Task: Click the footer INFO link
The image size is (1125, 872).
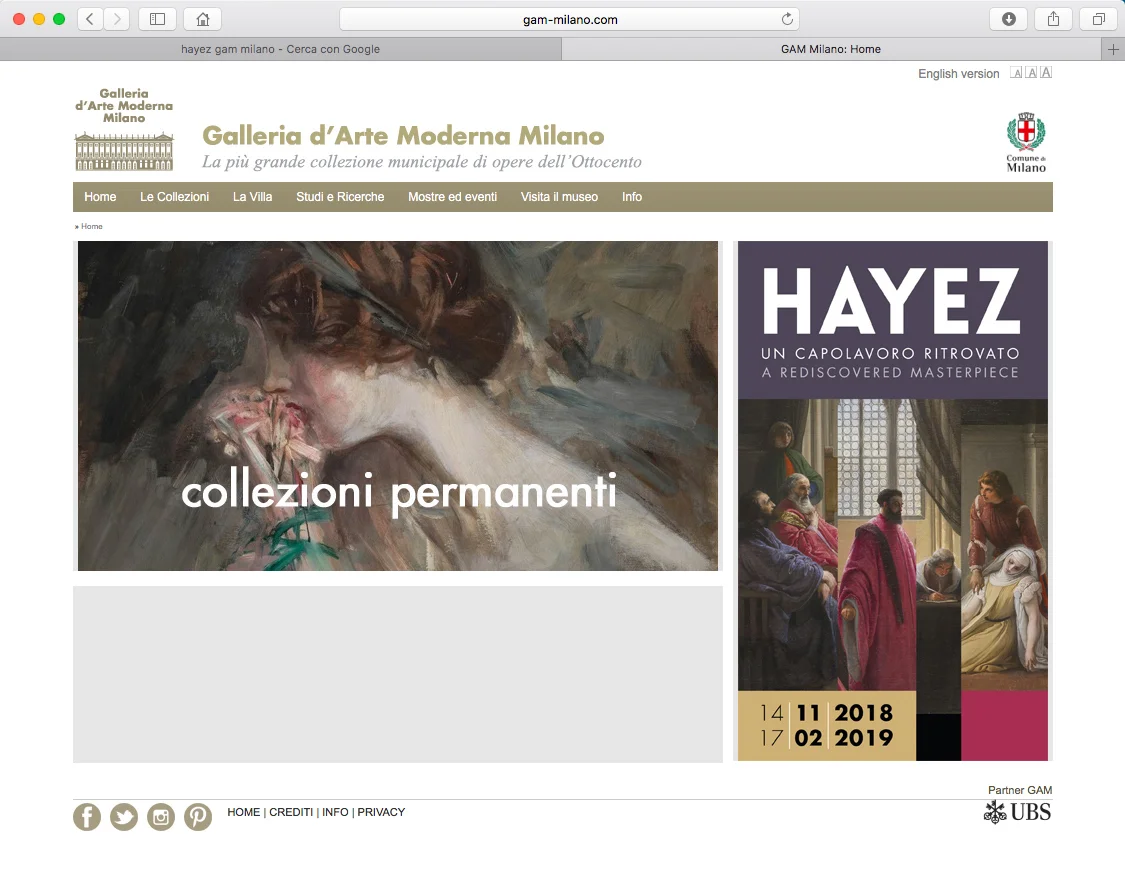Action: tap(335, 812)
